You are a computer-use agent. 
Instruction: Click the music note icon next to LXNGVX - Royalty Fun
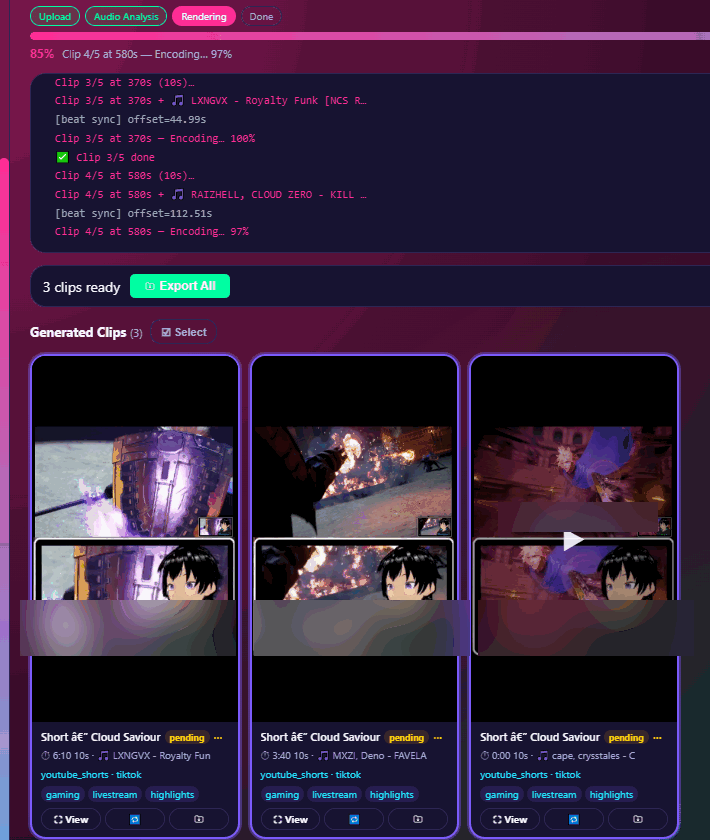click(x=104, y=756)
